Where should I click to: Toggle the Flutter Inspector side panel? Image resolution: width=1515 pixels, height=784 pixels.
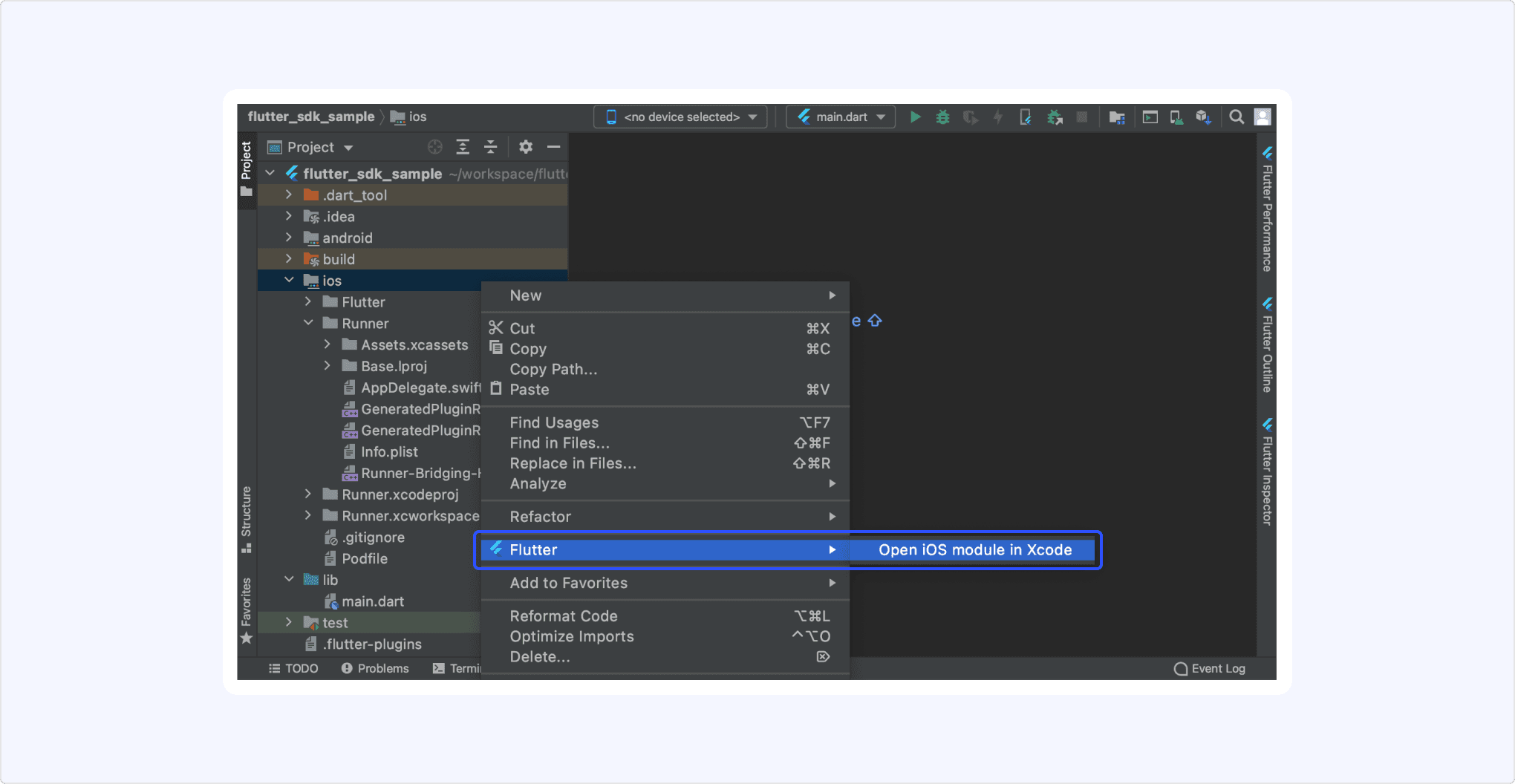[x=1267, y=472]
